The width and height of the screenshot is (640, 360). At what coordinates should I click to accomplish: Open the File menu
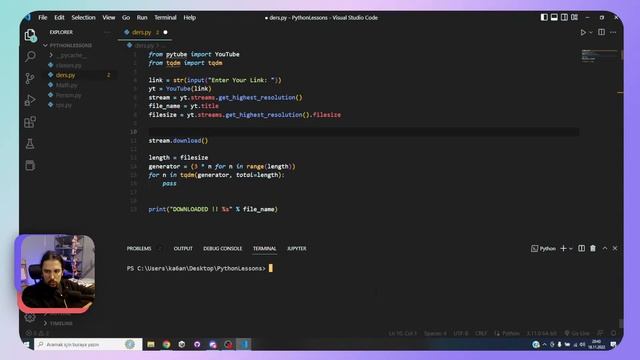tap(42, 18)
